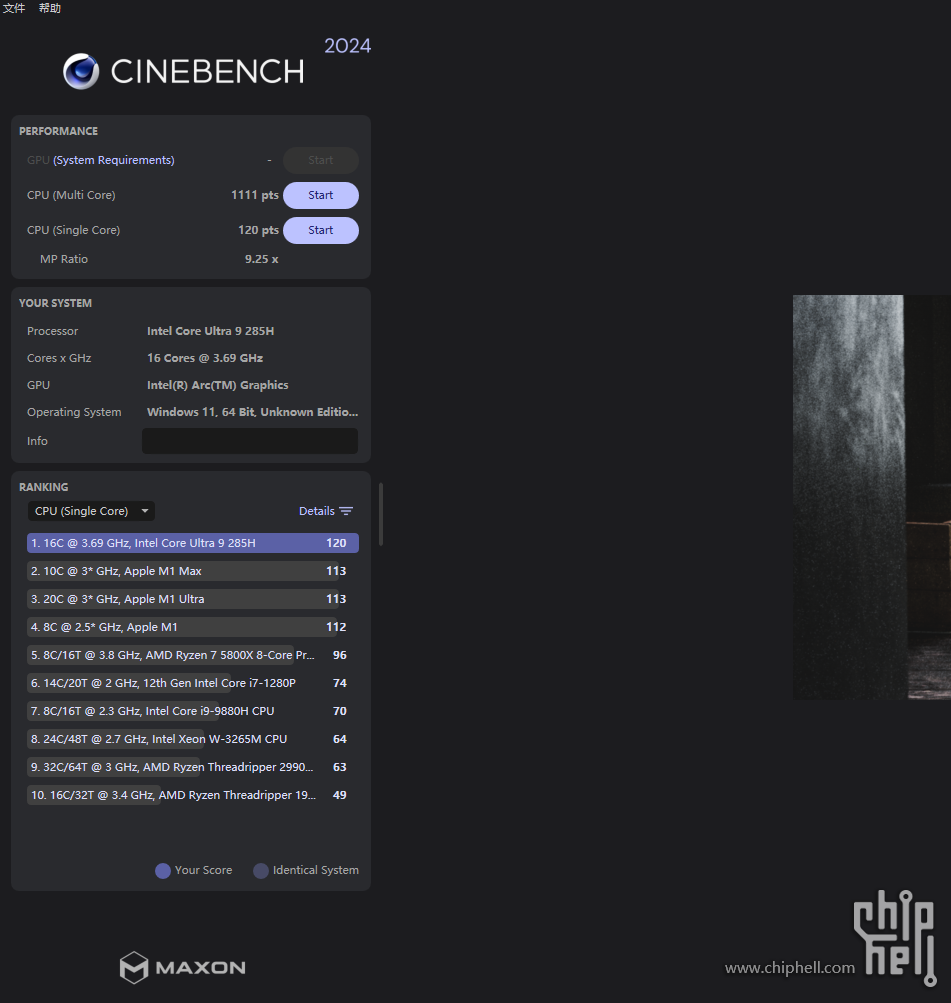Select the Intel Core Ultra 9 285H ranking row
The image size is (951, 1003).
(193, 543)
